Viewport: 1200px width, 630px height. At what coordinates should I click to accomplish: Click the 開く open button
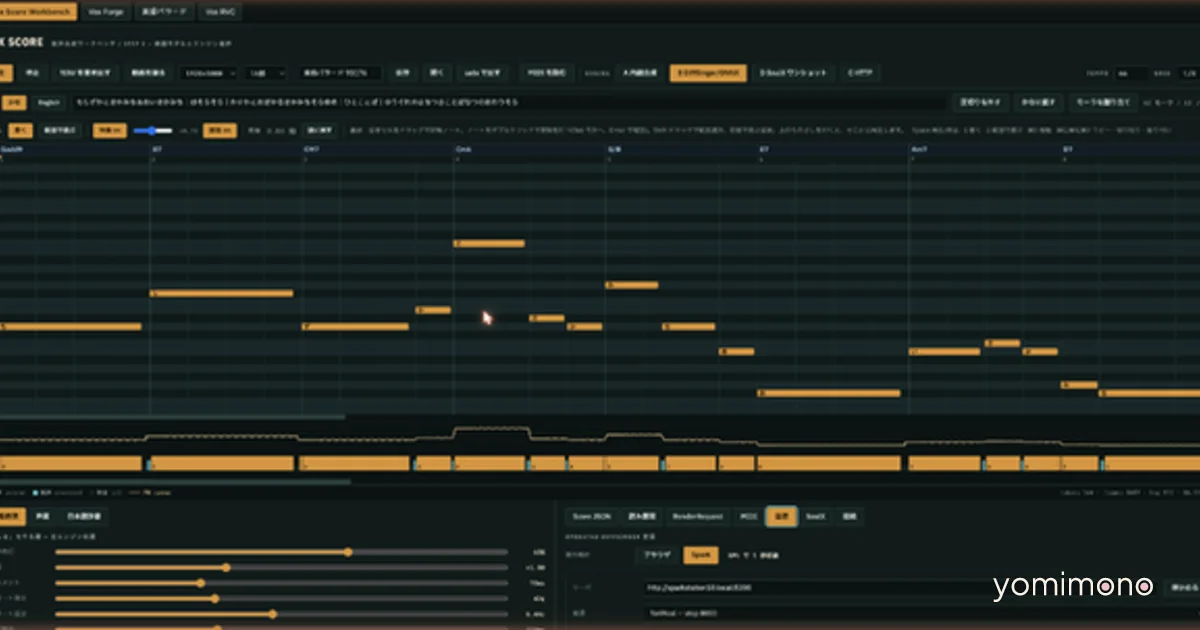tap(437, 73)
